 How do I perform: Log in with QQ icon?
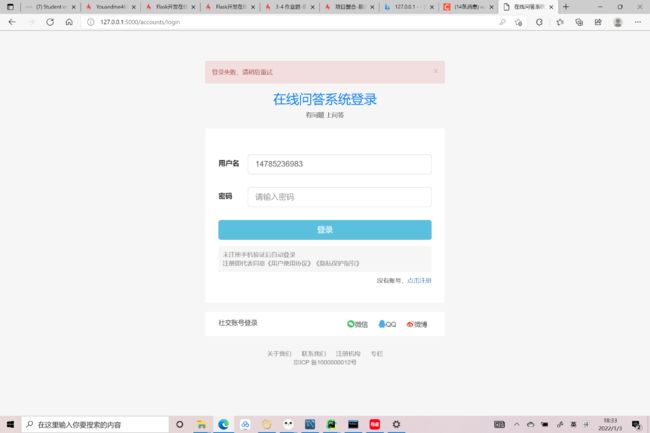[387, 324]
